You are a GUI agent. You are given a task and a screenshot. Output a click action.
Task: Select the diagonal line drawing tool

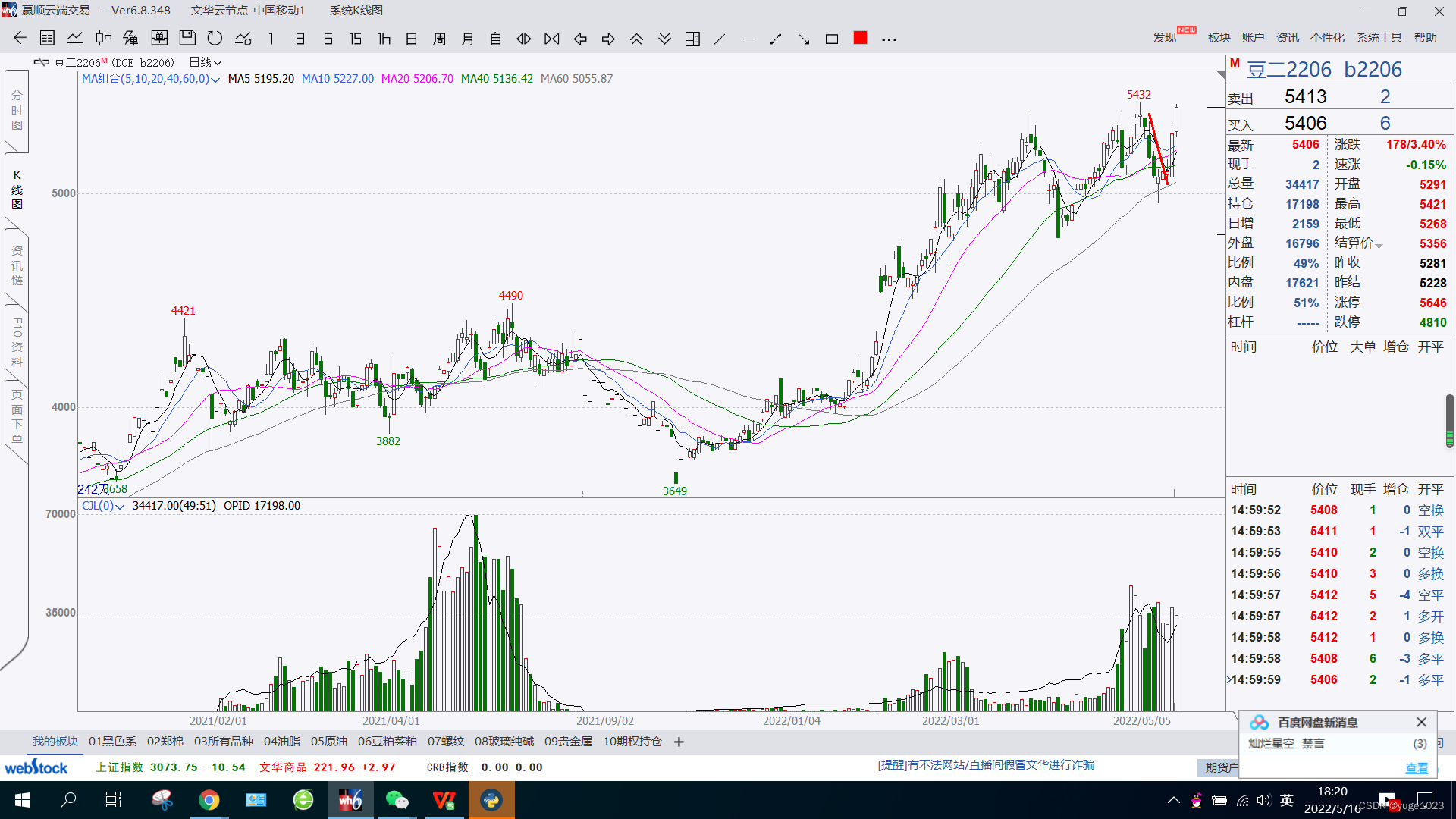pyautogui.click(x=720, y=39)
